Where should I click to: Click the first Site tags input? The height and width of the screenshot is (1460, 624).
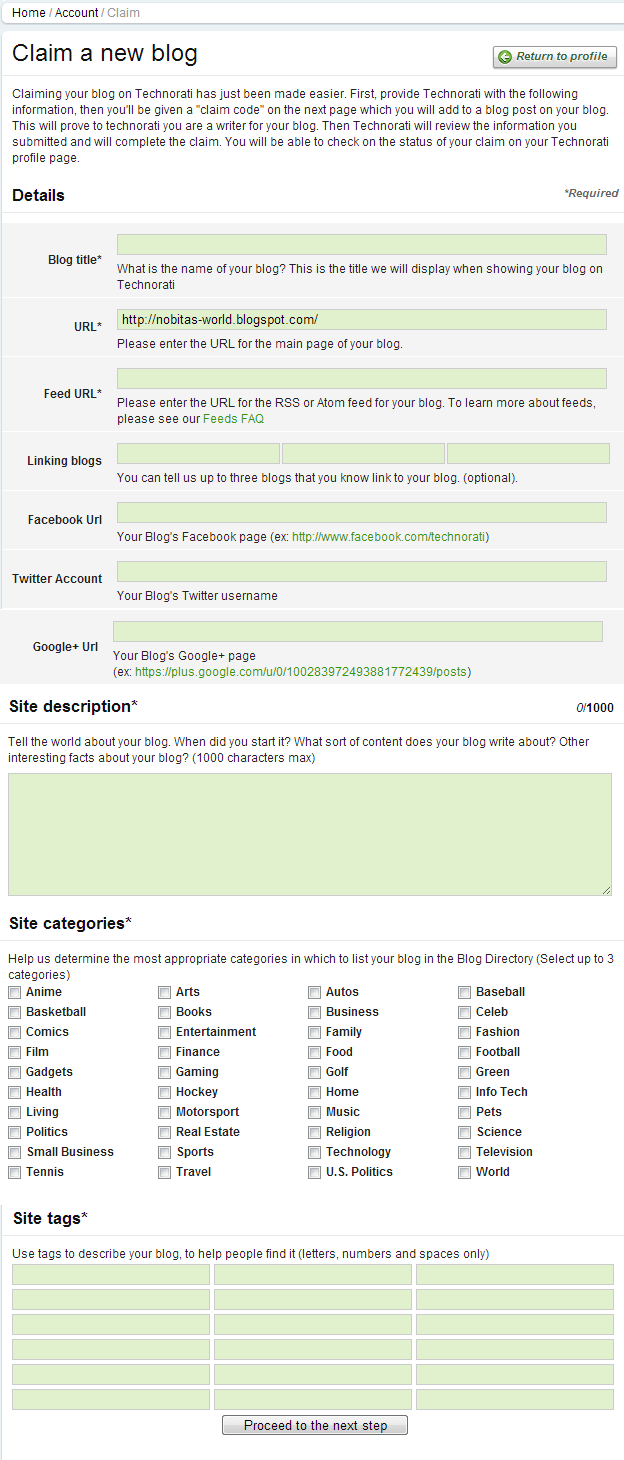111,1274
